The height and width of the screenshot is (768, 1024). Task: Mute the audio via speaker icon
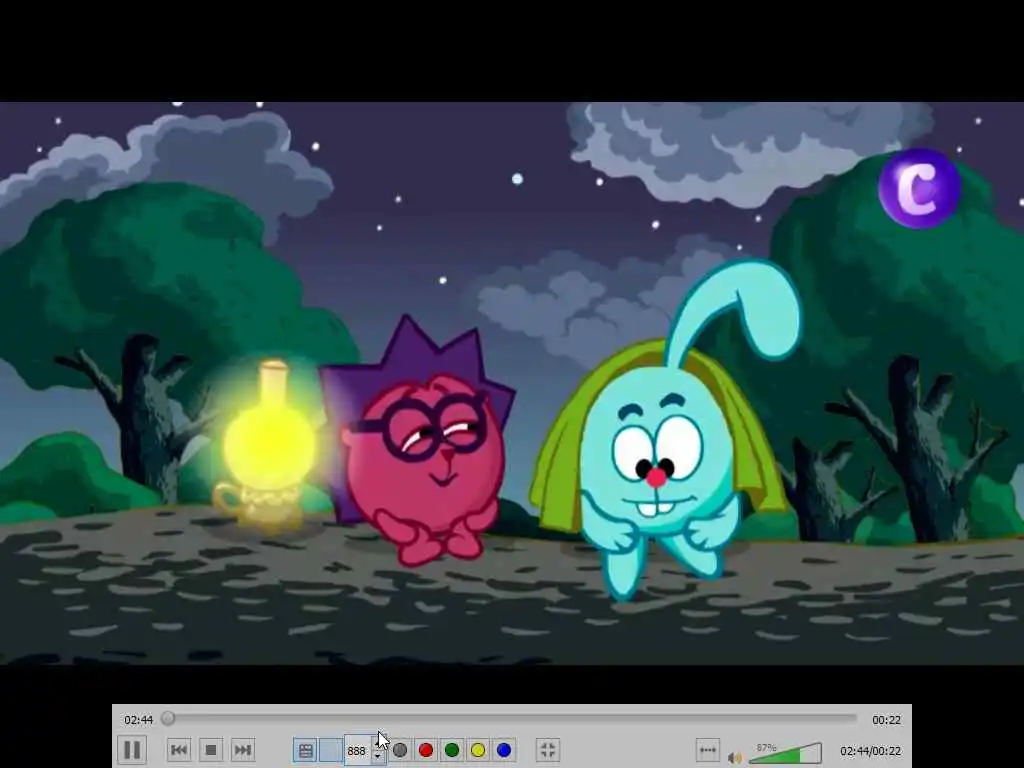(735, 758)
